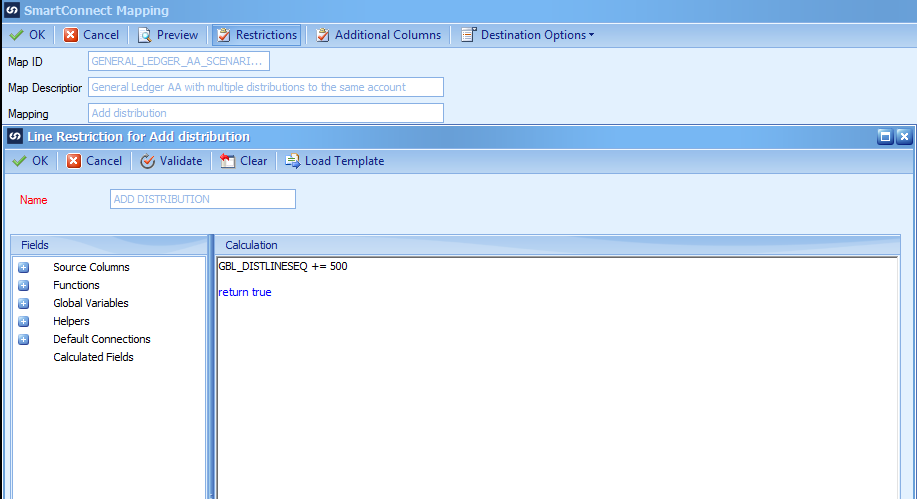
Task: Click the Map ID field
Action: tap(179, 61)
